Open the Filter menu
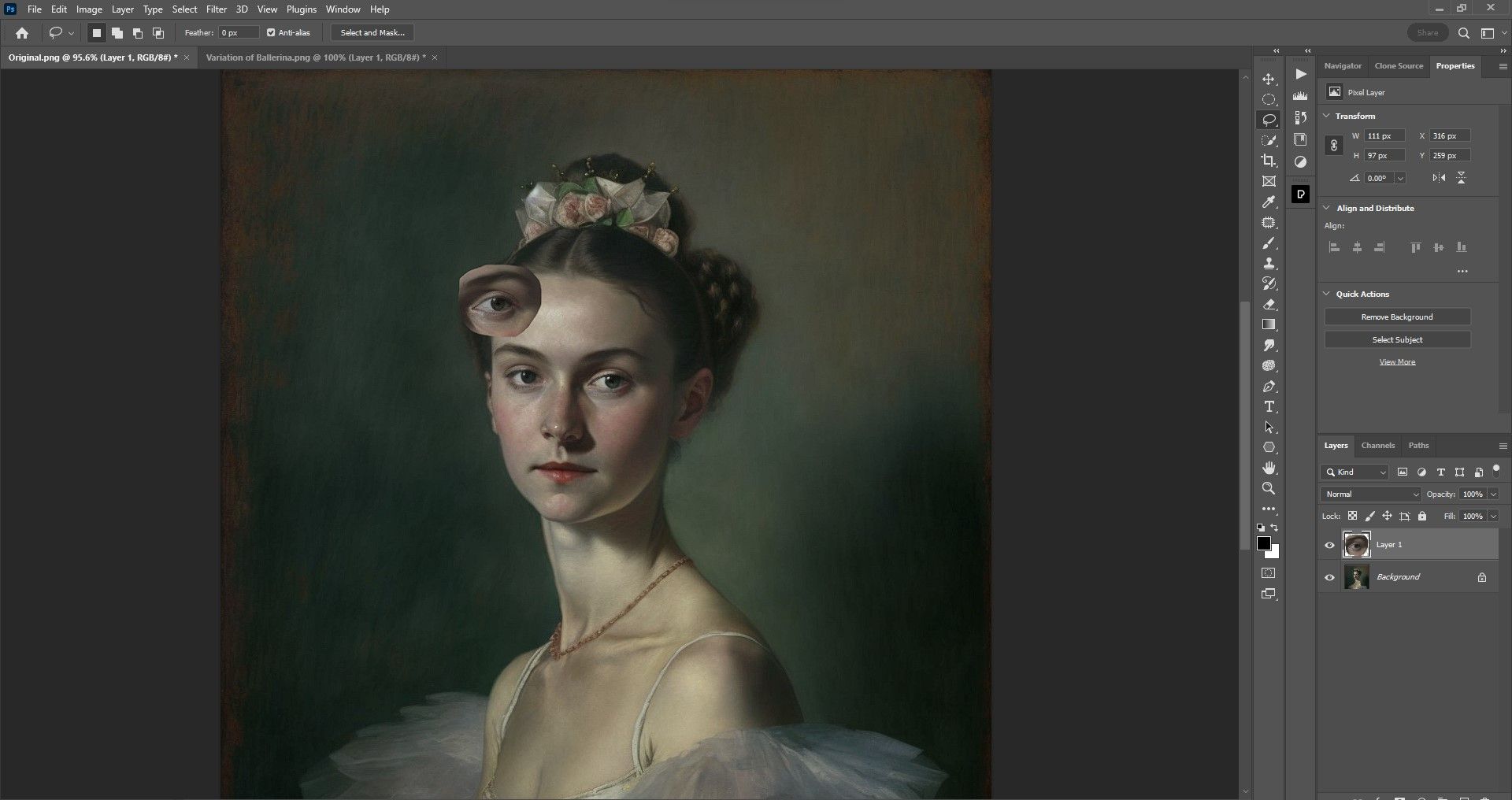Screen dimensions: 1512x800 point(216,9)
